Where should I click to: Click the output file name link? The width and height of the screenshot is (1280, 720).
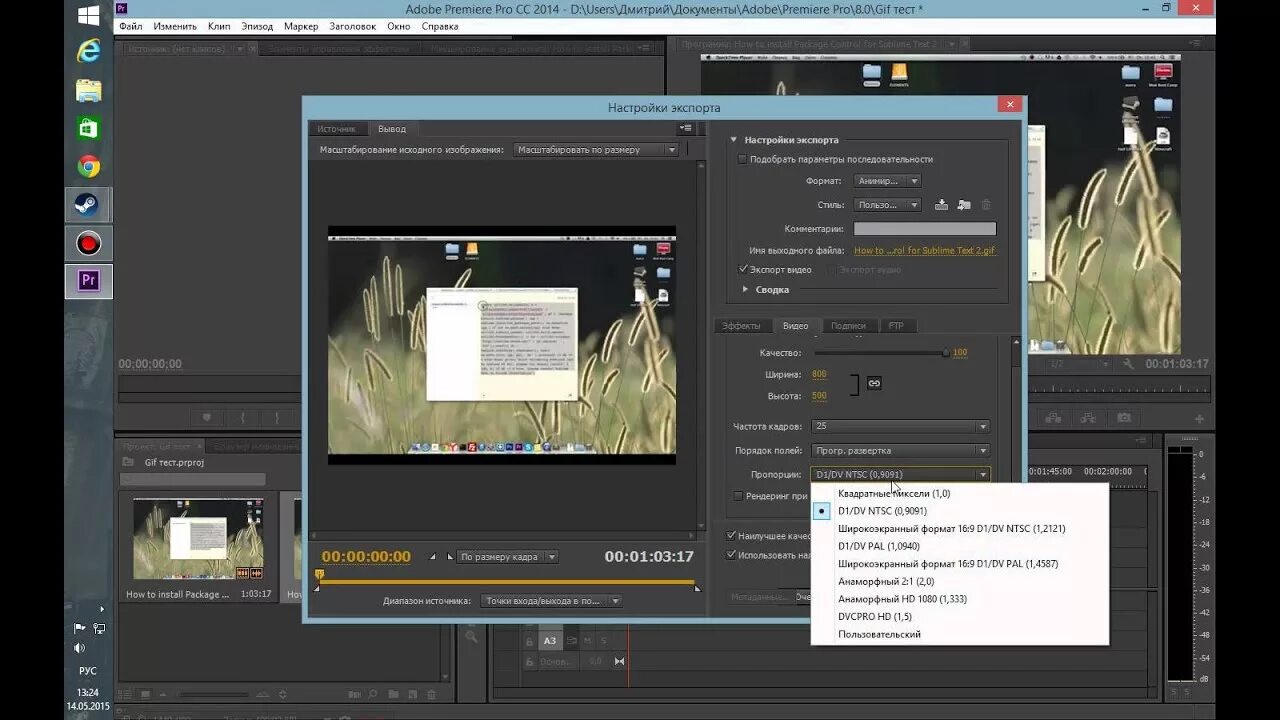(x=925, y=251)
